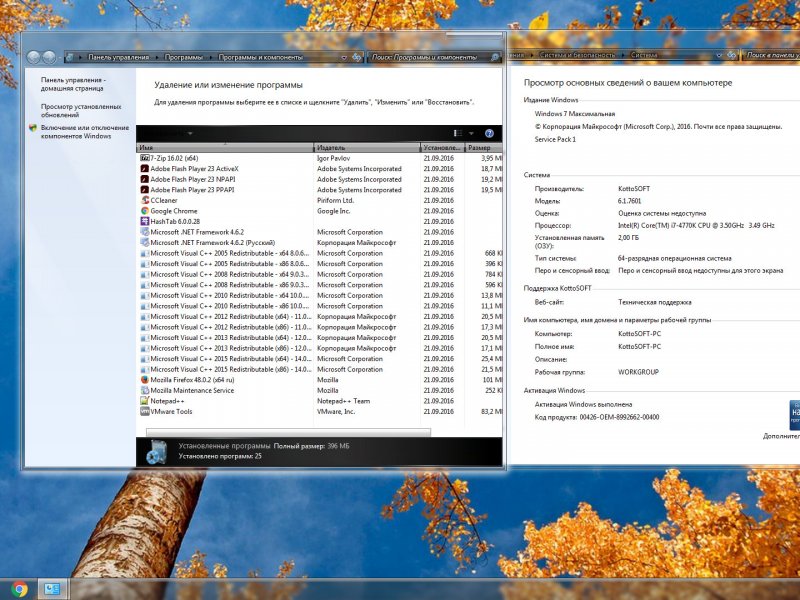
Task: Select the Mozilla Firefox 48.0.2 icon
Action: tap(145, 380)
